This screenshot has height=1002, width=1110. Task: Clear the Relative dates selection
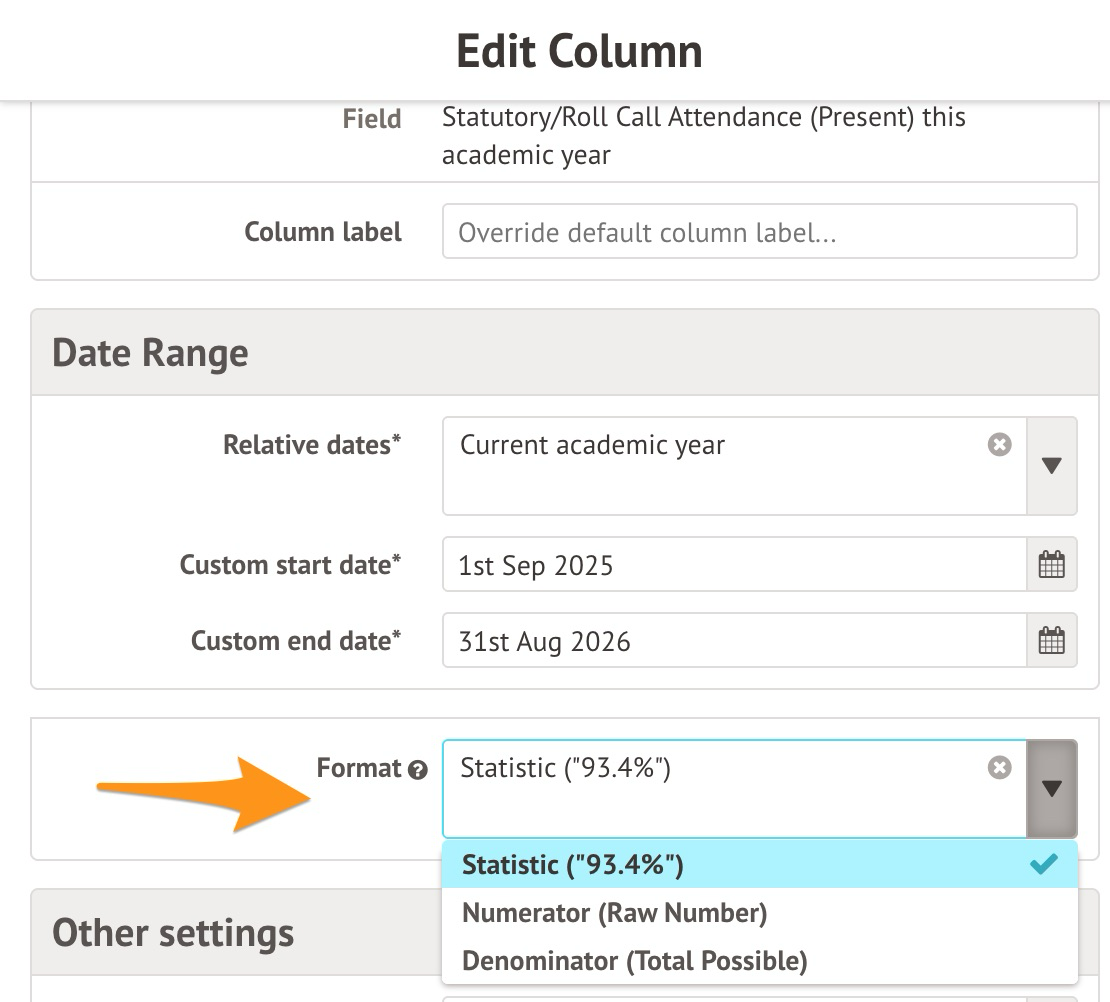pos(999,445)
